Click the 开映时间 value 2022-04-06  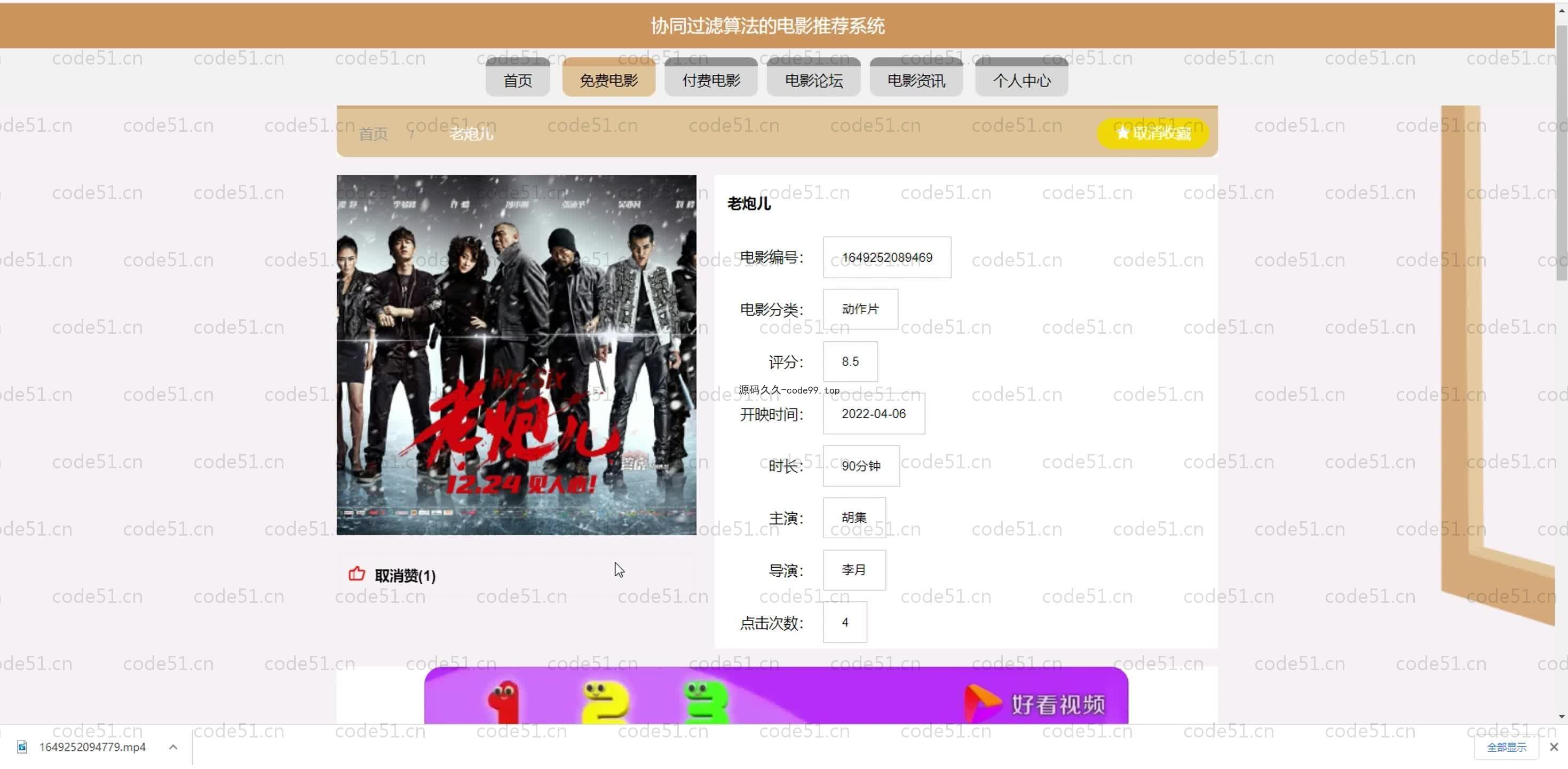(x=874, y=413)
